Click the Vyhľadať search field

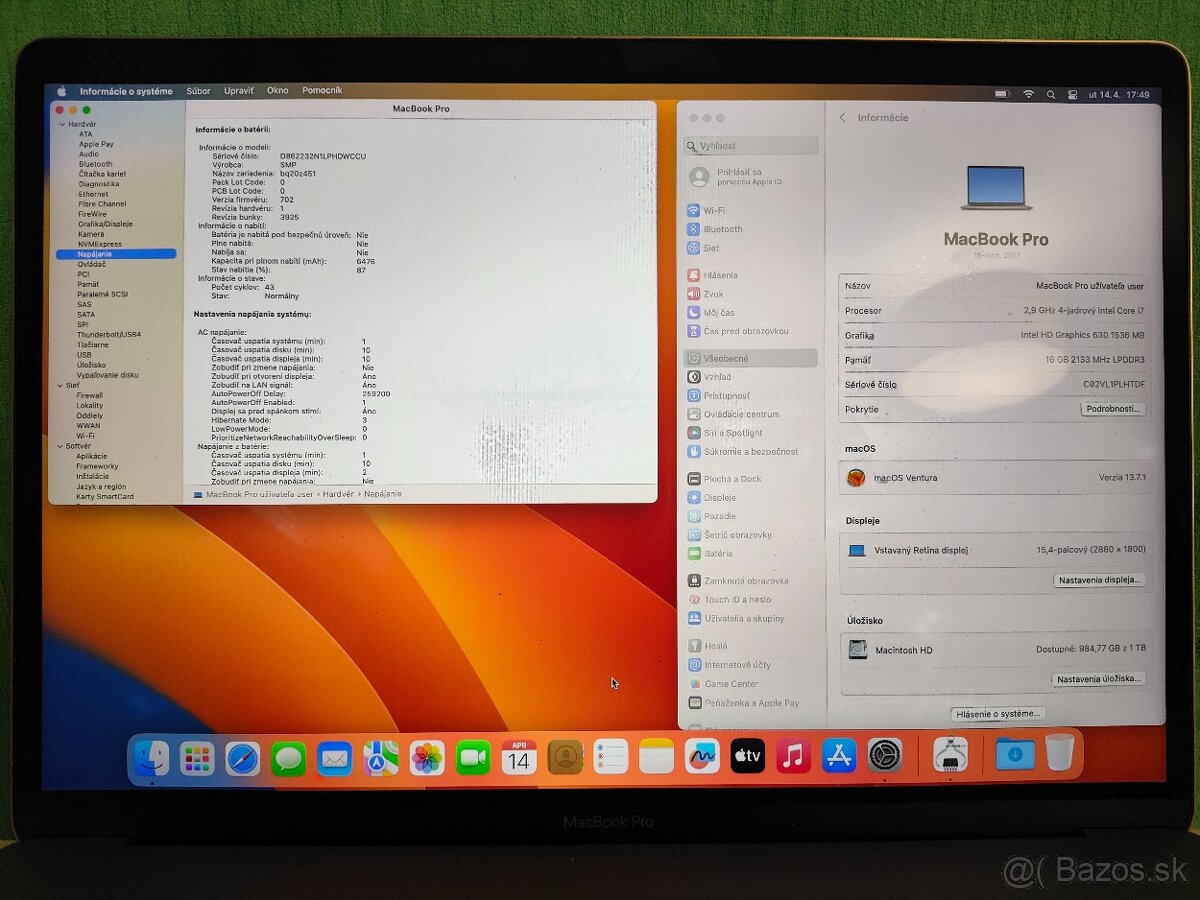click(750, 144)
